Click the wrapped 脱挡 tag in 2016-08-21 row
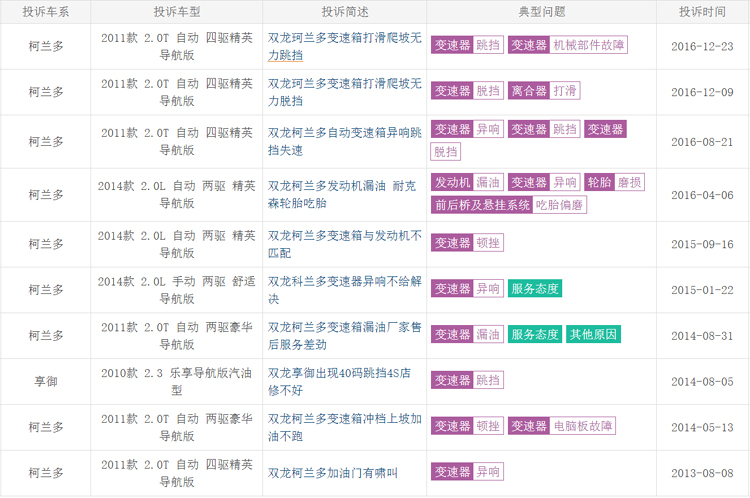 (x=446, y=152)
